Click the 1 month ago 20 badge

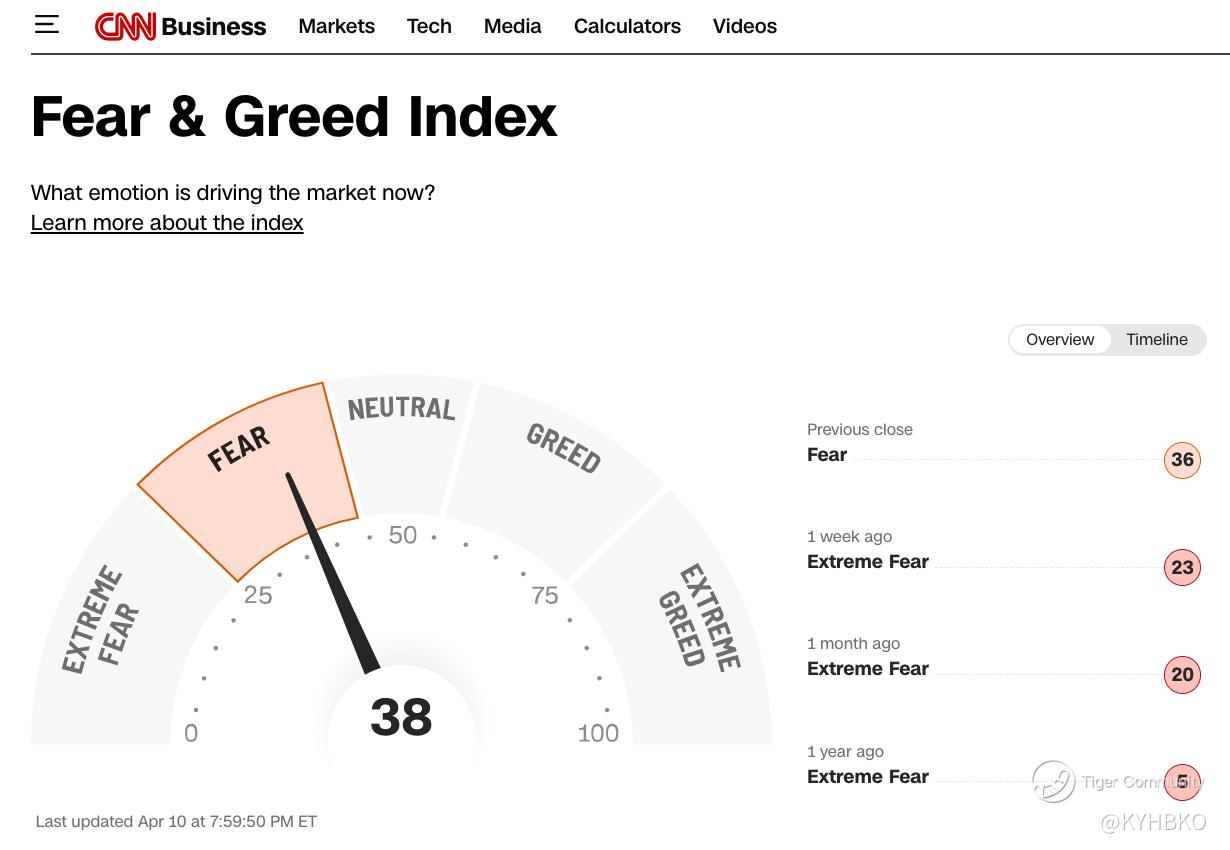1182,675
